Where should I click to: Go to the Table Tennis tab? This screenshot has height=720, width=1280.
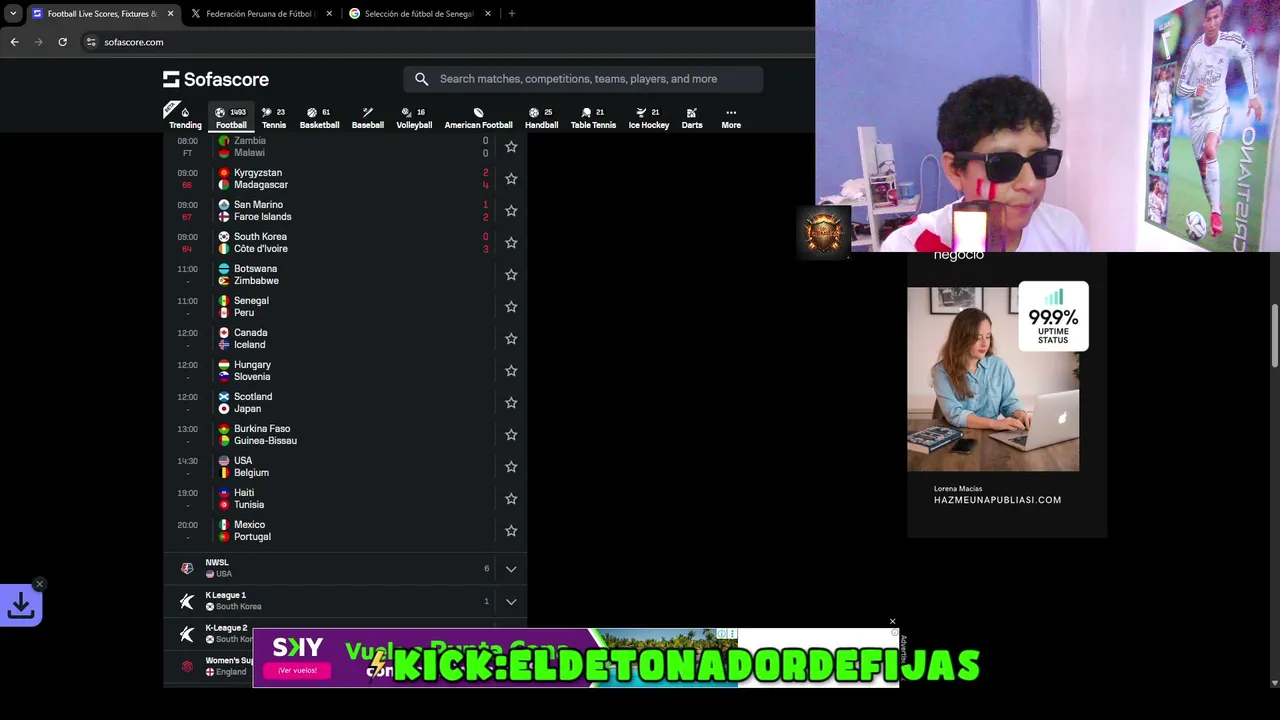coord(593,118)
